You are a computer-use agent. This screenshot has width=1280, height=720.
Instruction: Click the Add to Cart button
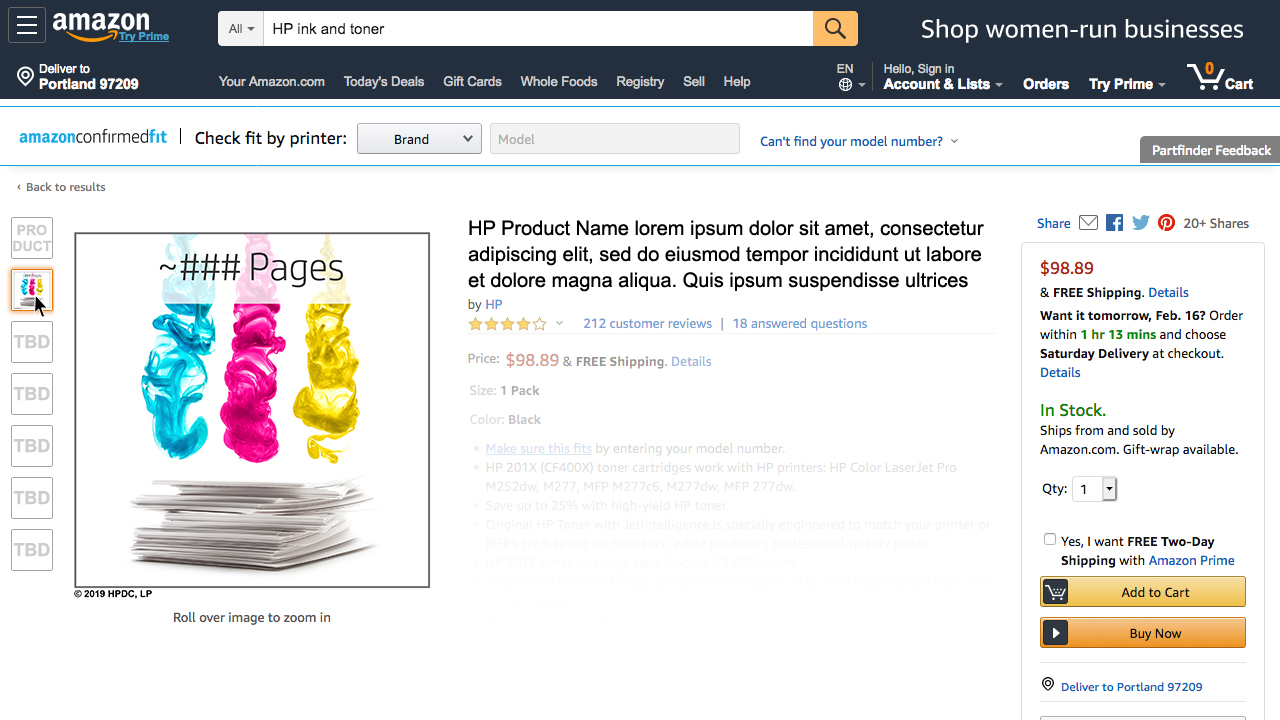[1143, 592]
